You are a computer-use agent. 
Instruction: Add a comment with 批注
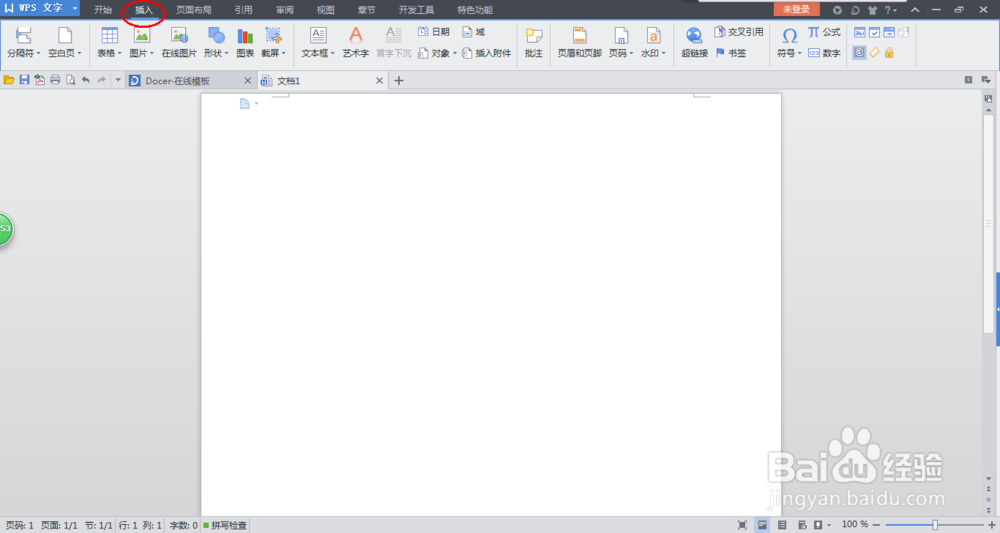coord(534,43)
